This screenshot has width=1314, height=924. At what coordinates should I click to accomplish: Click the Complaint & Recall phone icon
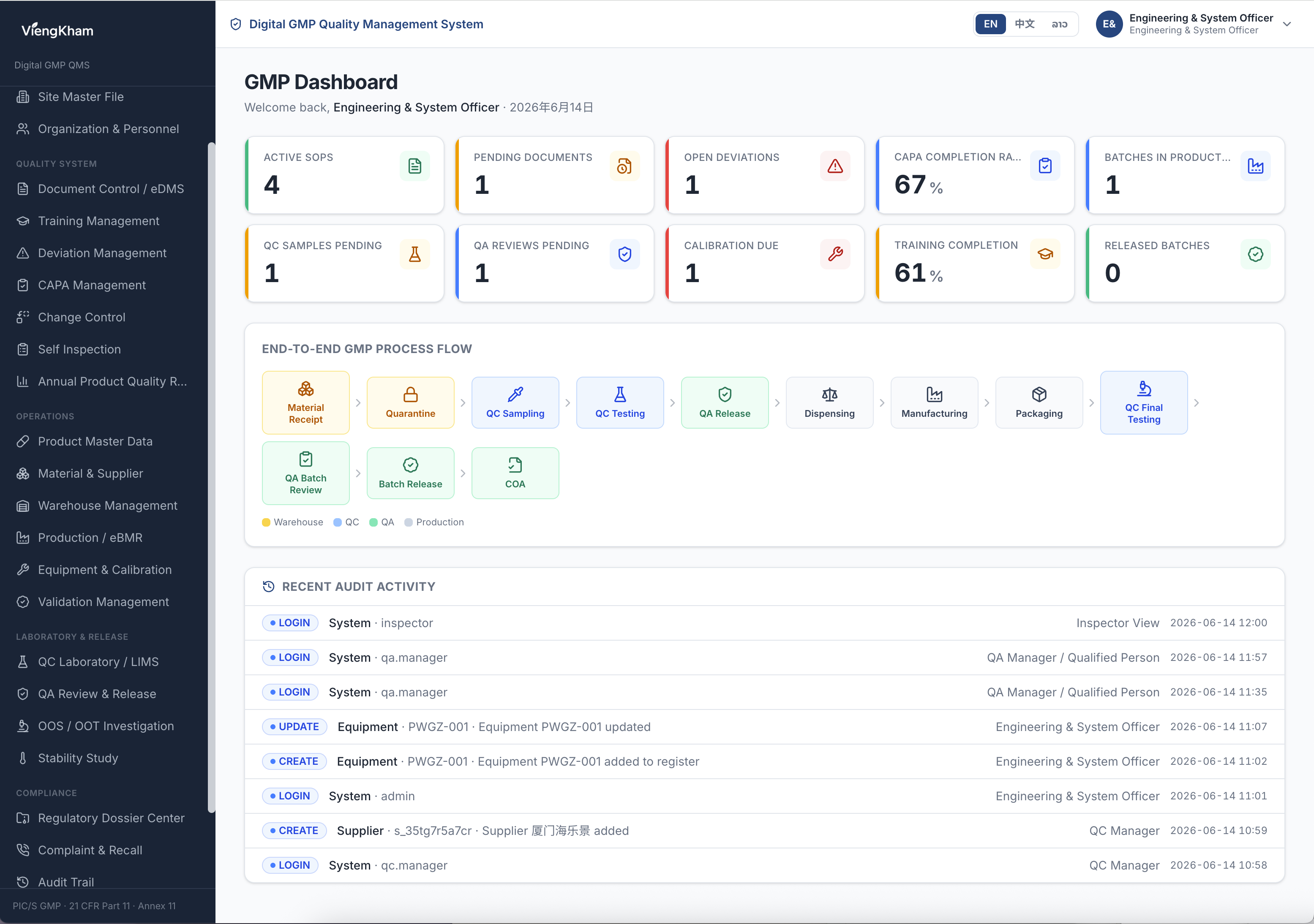click(x=23, y=850)
